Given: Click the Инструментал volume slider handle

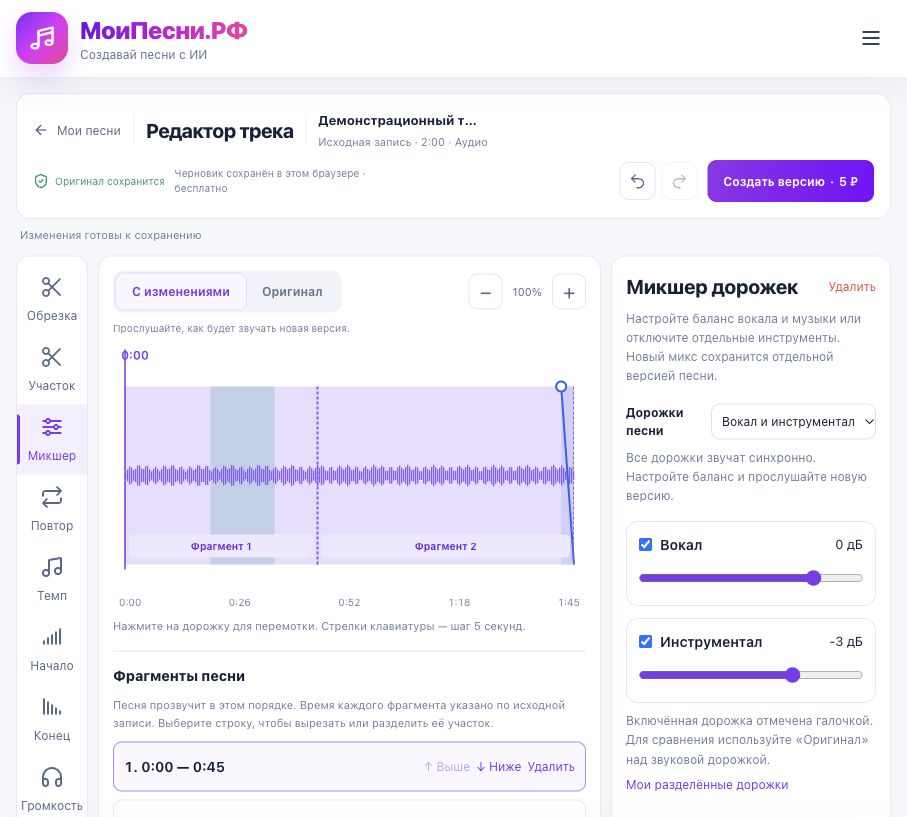Looking at the screenshot, I should (x=792, y=675).
